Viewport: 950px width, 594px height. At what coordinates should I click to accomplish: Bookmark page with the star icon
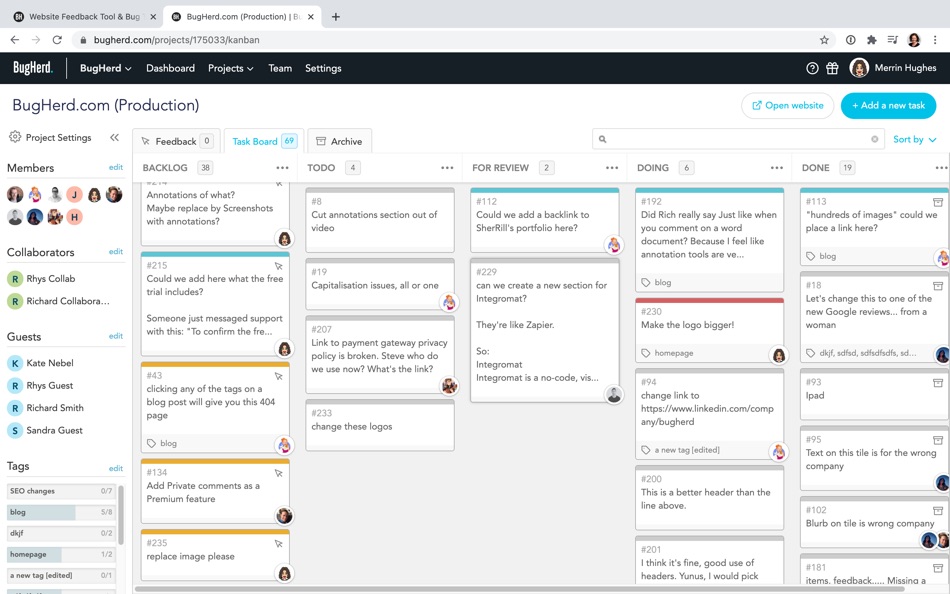coord(824,40)
